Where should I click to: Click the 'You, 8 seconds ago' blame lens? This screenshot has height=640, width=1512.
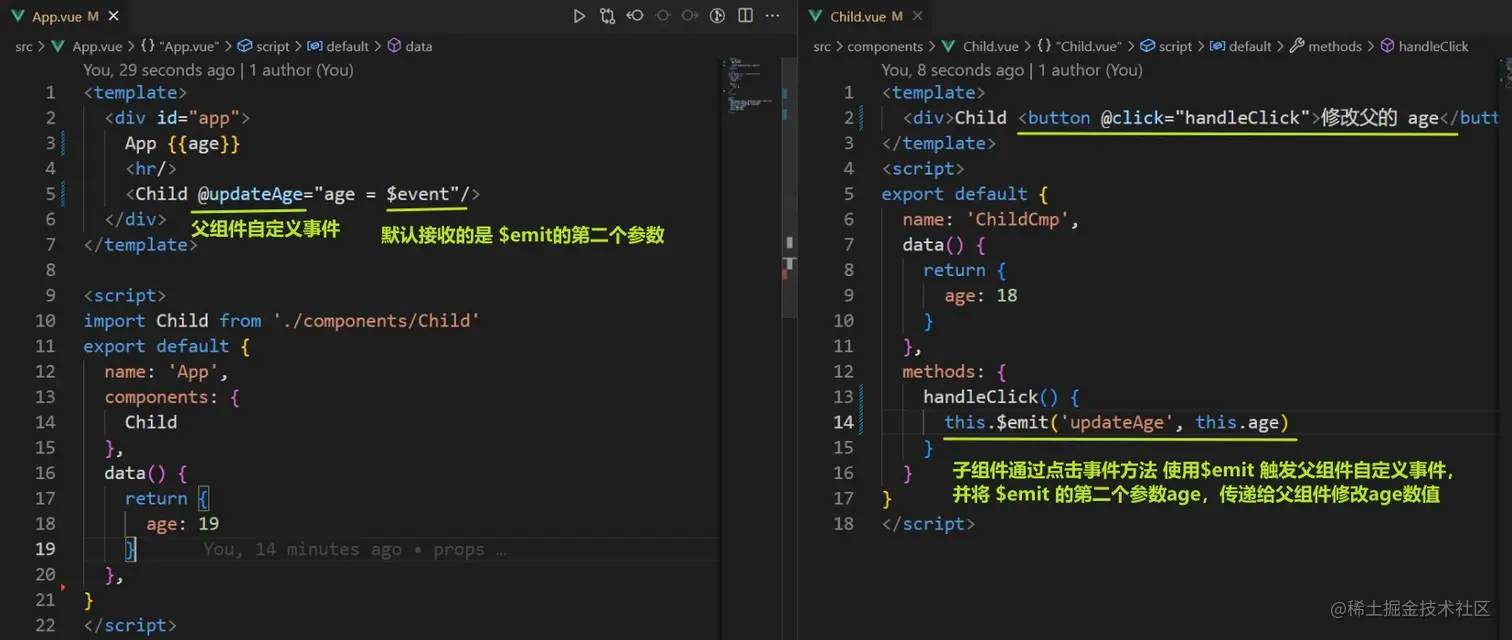click(x=953, y=70)
